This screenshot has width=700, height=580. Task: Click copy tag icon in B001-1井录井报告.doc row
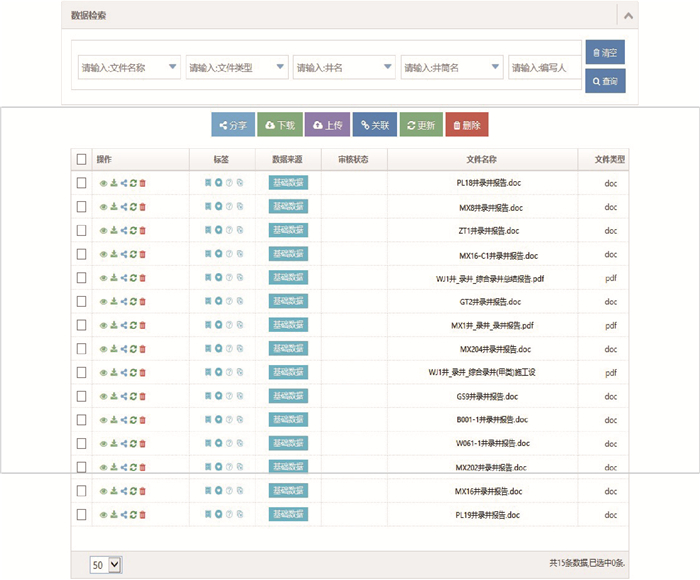tap(240, 420)
